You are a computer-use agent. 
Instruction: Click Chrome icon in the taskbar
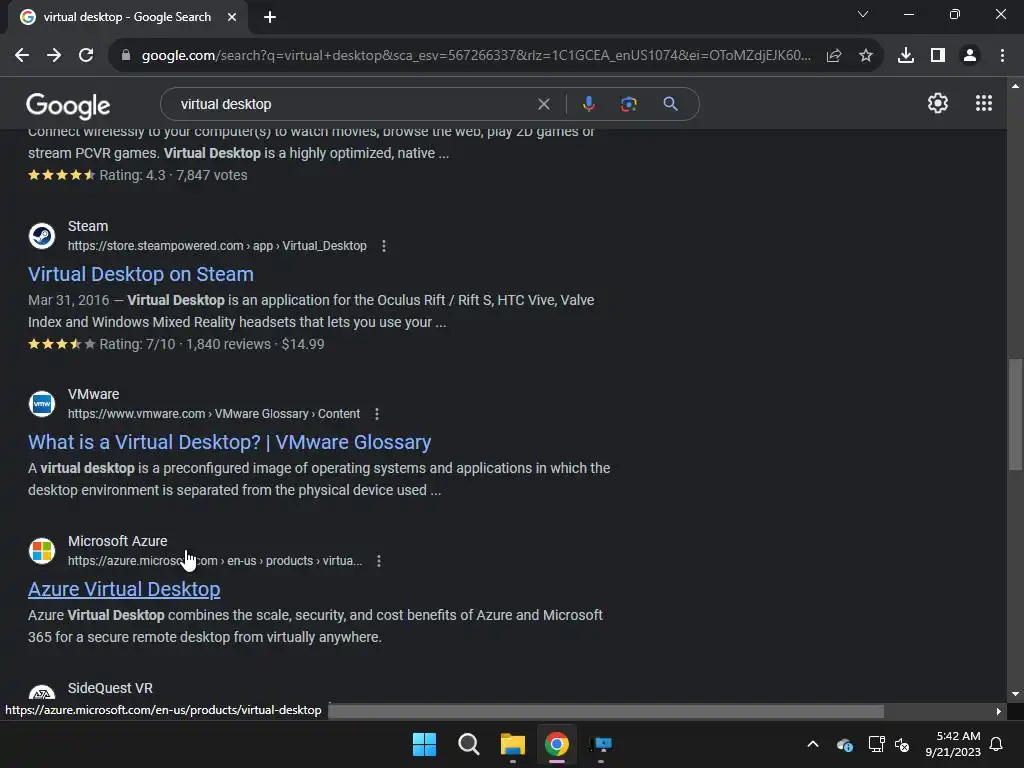(x=557, y=744)
